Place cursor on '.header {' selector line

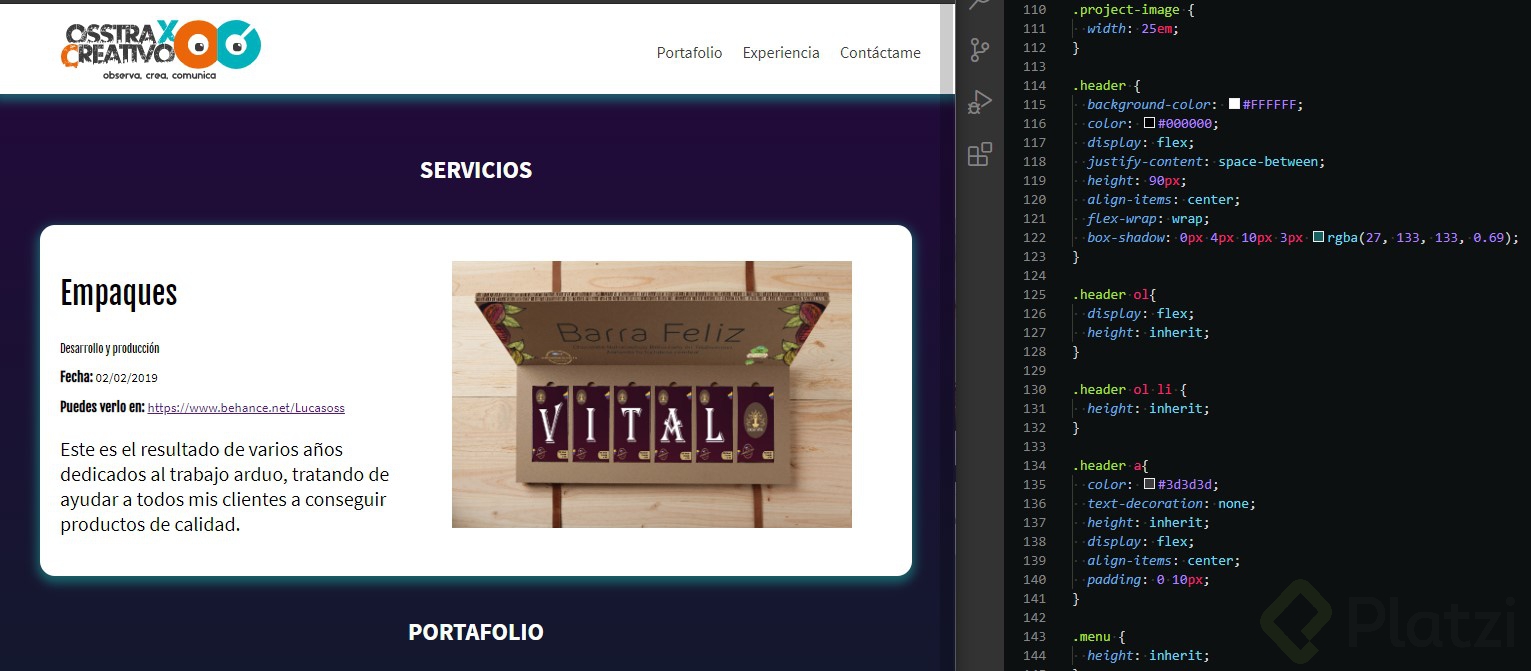[1106, 86]
